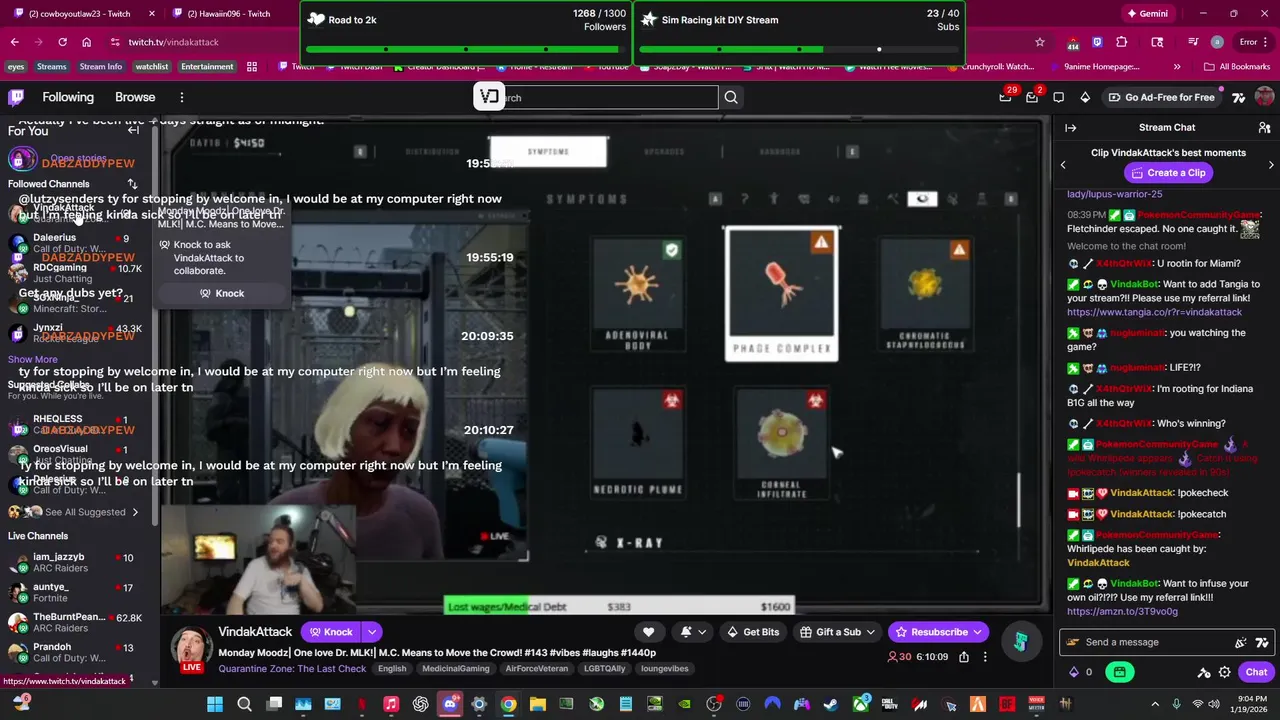Expand the bookmarks overflow chevron

pos(1176,67)
